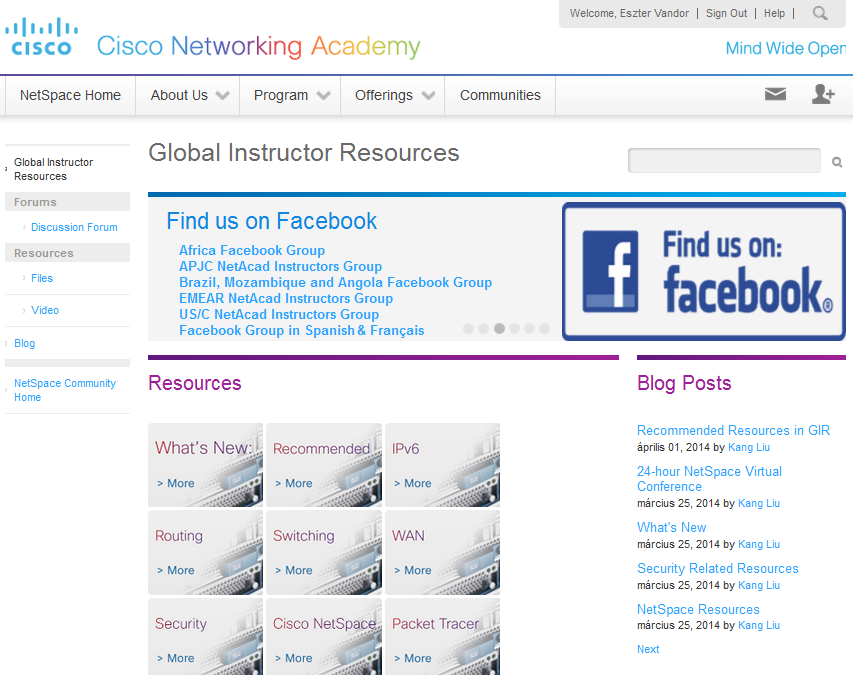This screenshot has height=675, width=853.
Task: Click Program menu label
Action: click(281, 95)
